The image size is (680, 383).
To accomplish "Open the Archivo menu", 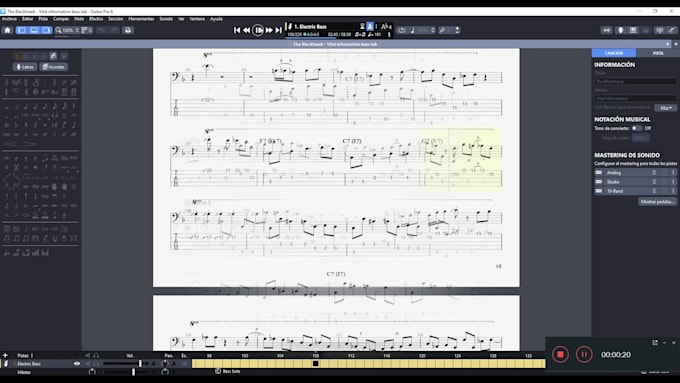I will coord(9,19).
